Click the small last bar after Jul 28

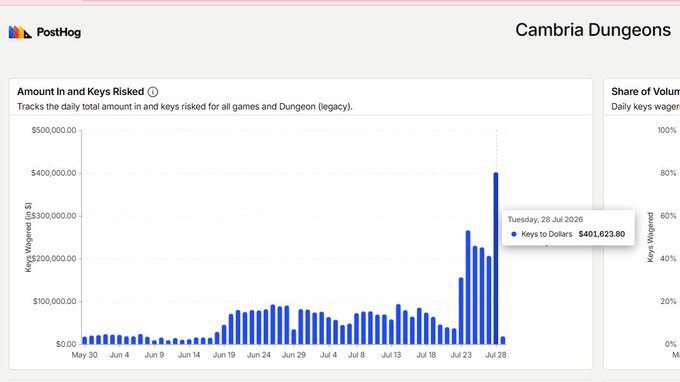point(503,340)
